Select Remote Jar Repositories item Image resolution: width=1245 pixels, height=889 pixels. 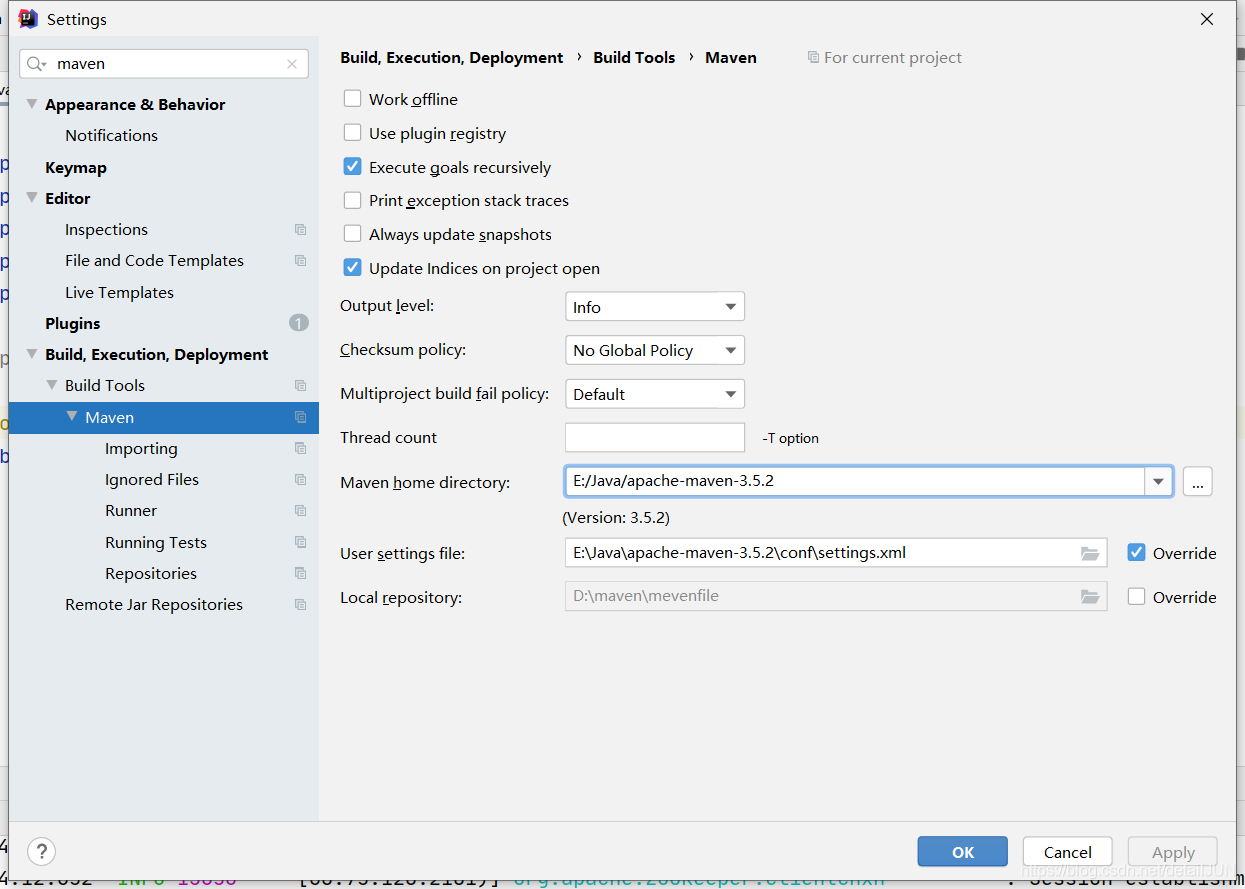tap(154, 604)
